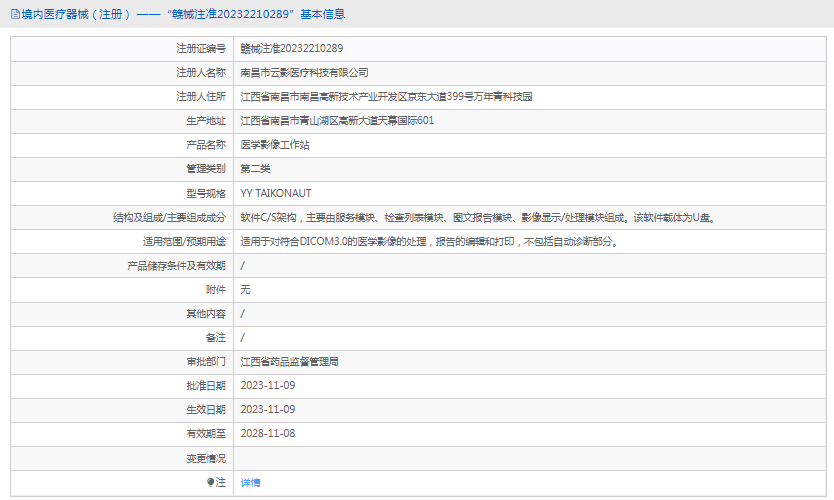Select the slash value in 备注 row

[243, 338]
